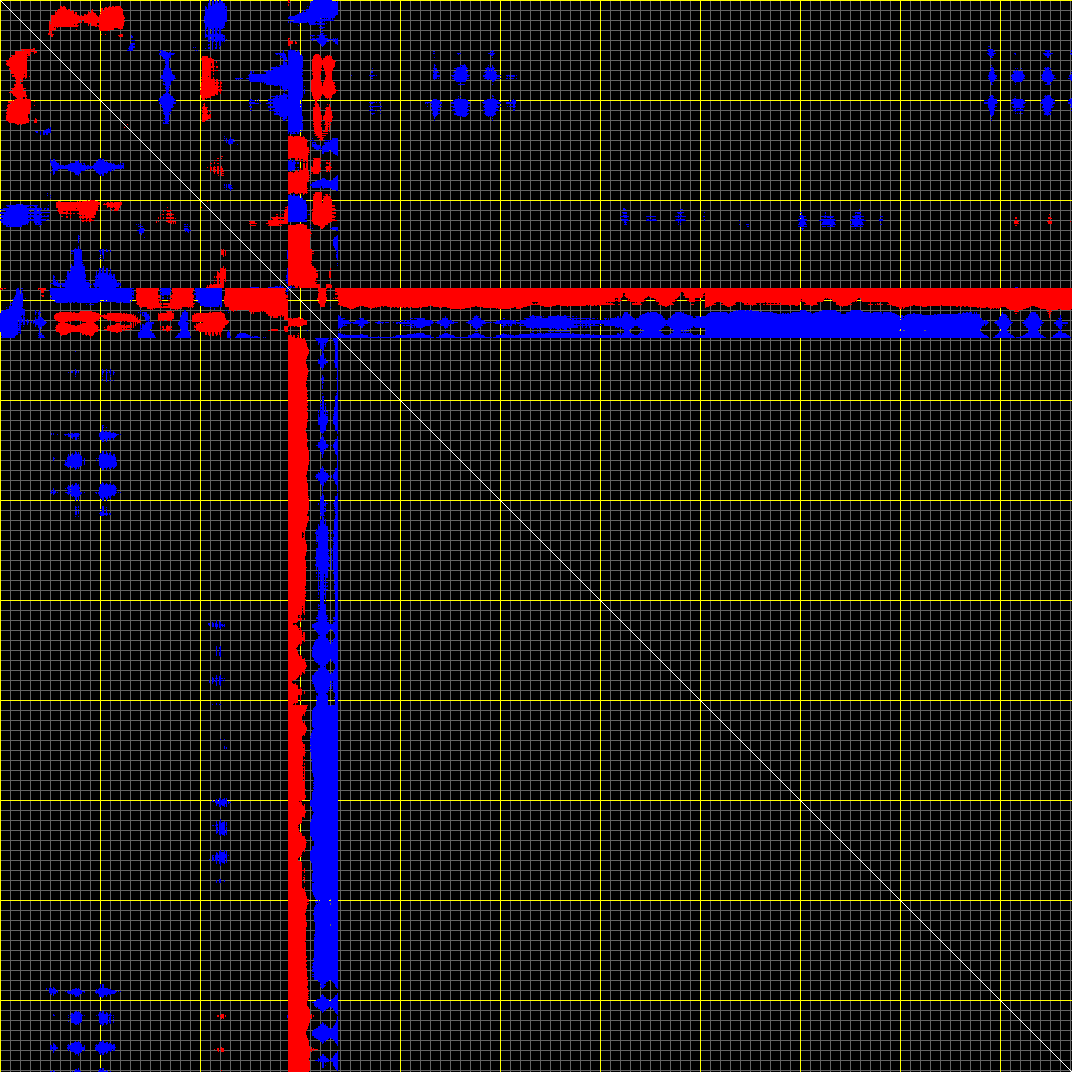Click the long red horizontal band

[x=704, y=297]
